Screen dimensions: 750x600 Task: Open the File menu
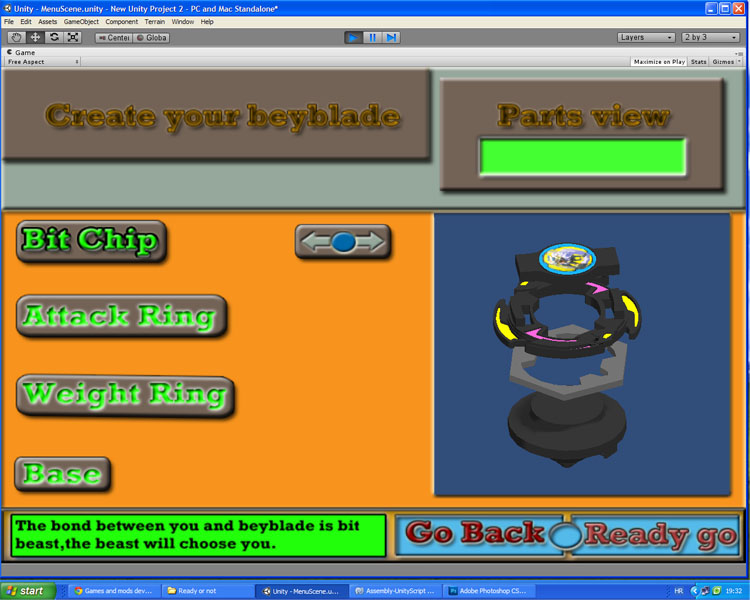coord(9,22)
